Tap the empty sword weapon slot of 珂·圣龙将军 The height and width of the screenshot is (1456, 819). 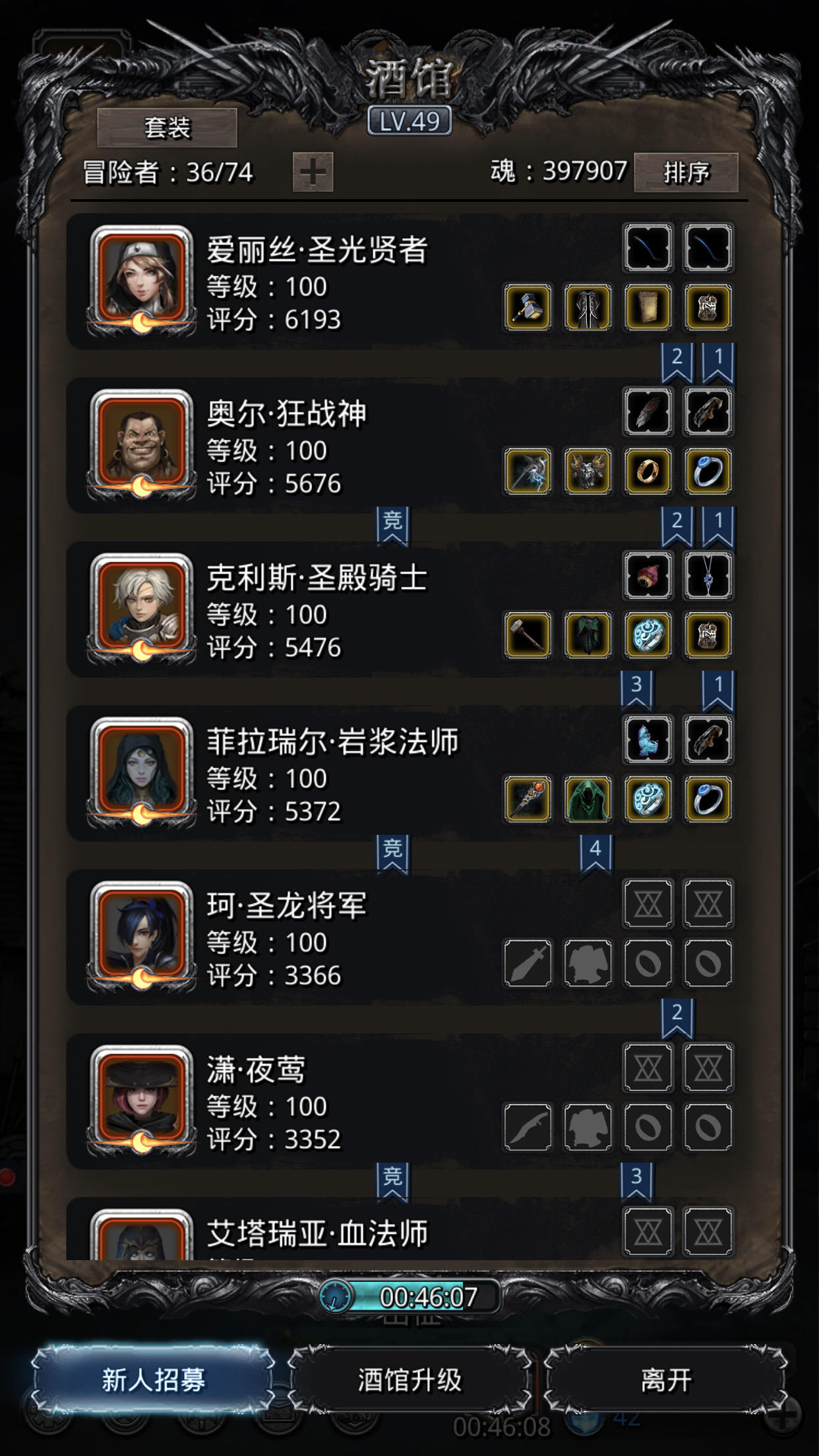tap(528, 963)
